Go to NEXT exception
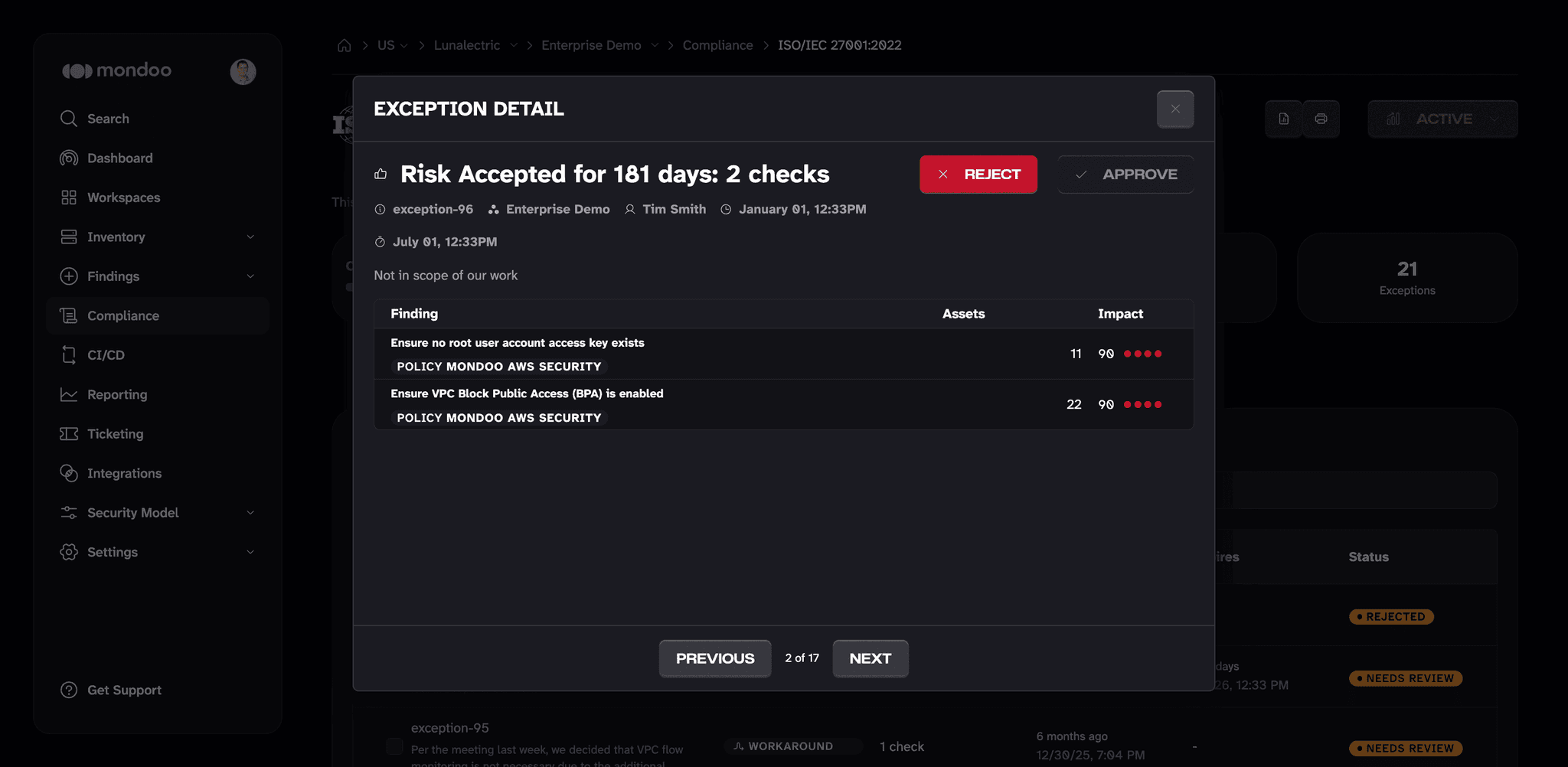The height and width of the screenshot is (767, 1568). 871,658
